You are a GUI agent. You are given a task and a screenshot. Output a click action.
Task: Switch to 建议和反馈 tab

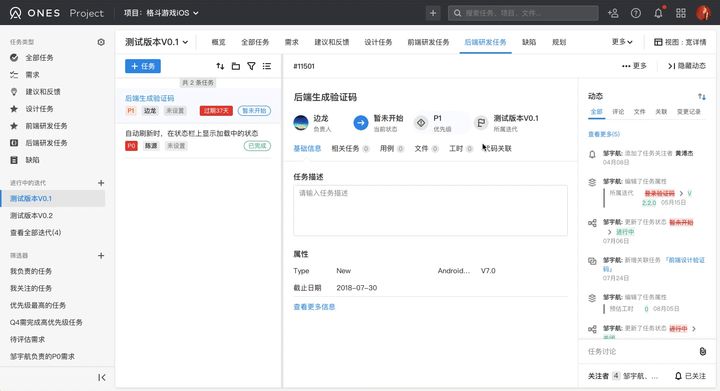(332, 42)
